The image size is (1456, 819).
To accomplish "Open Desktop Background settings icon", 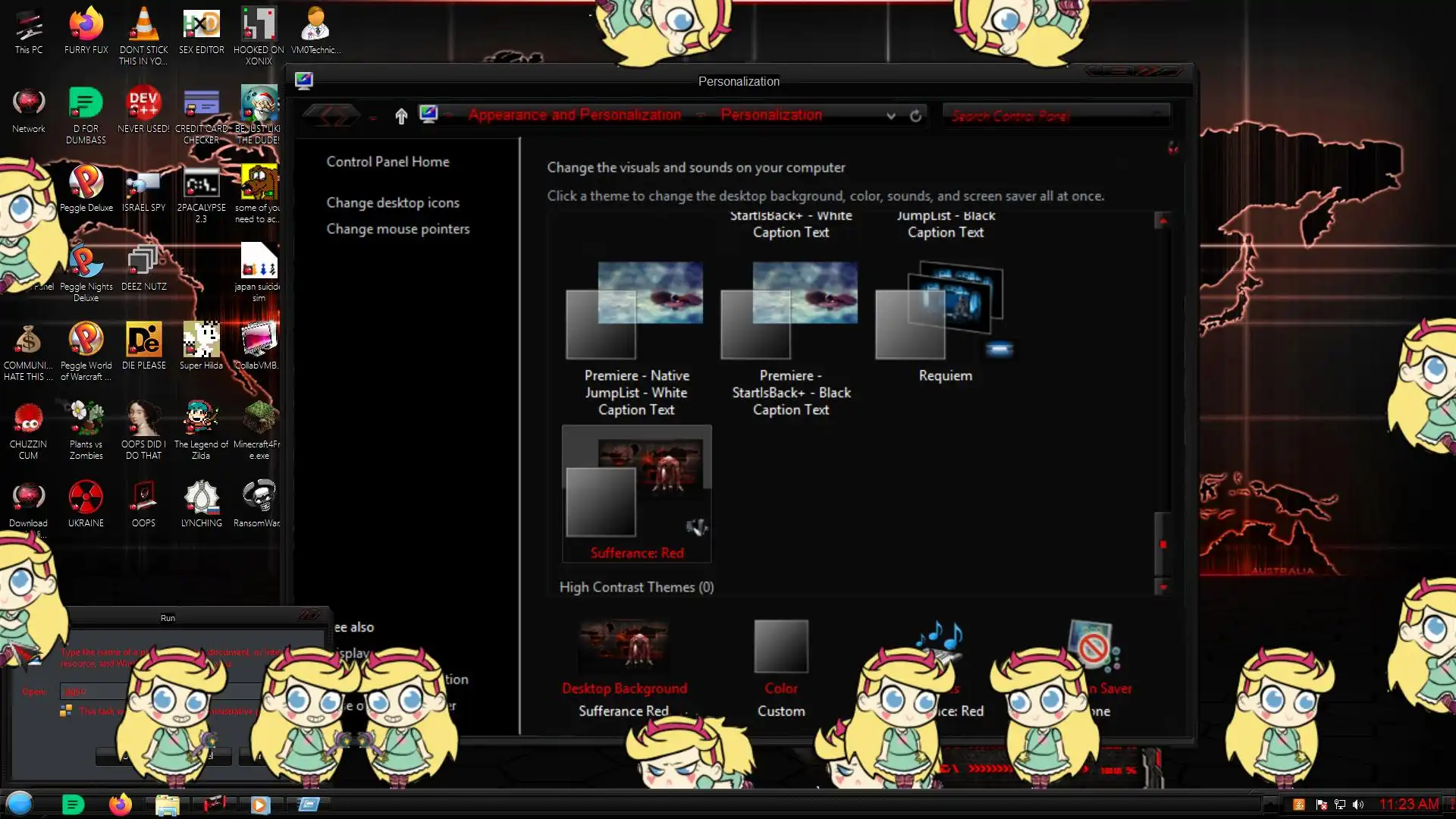I will 624,647.
